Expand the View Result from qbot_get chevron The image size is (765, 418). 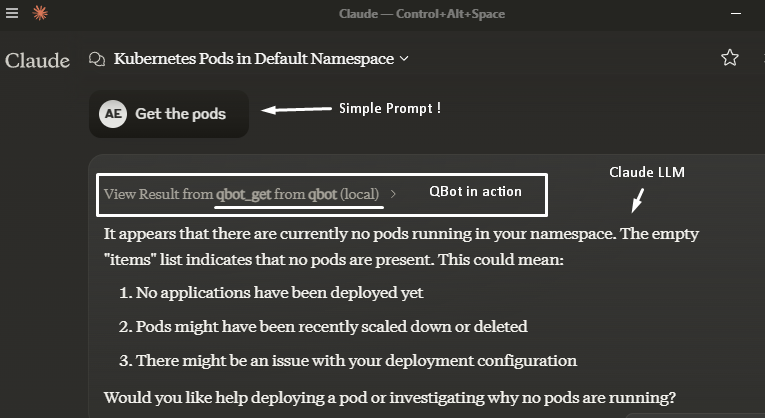coord(393,194)
